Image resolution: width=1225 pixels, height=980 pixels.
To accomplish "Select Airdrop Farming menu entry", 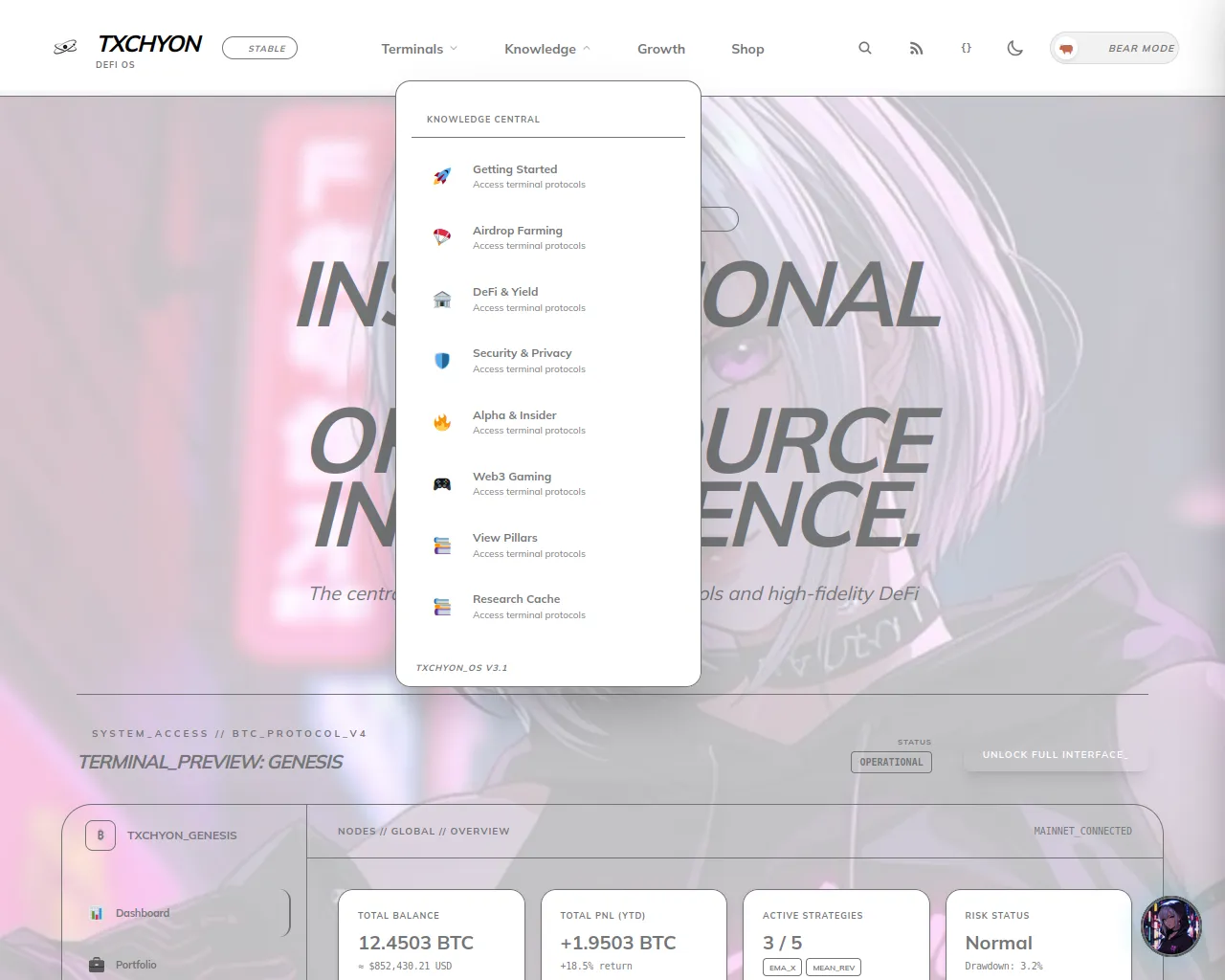I will (548, 237).
